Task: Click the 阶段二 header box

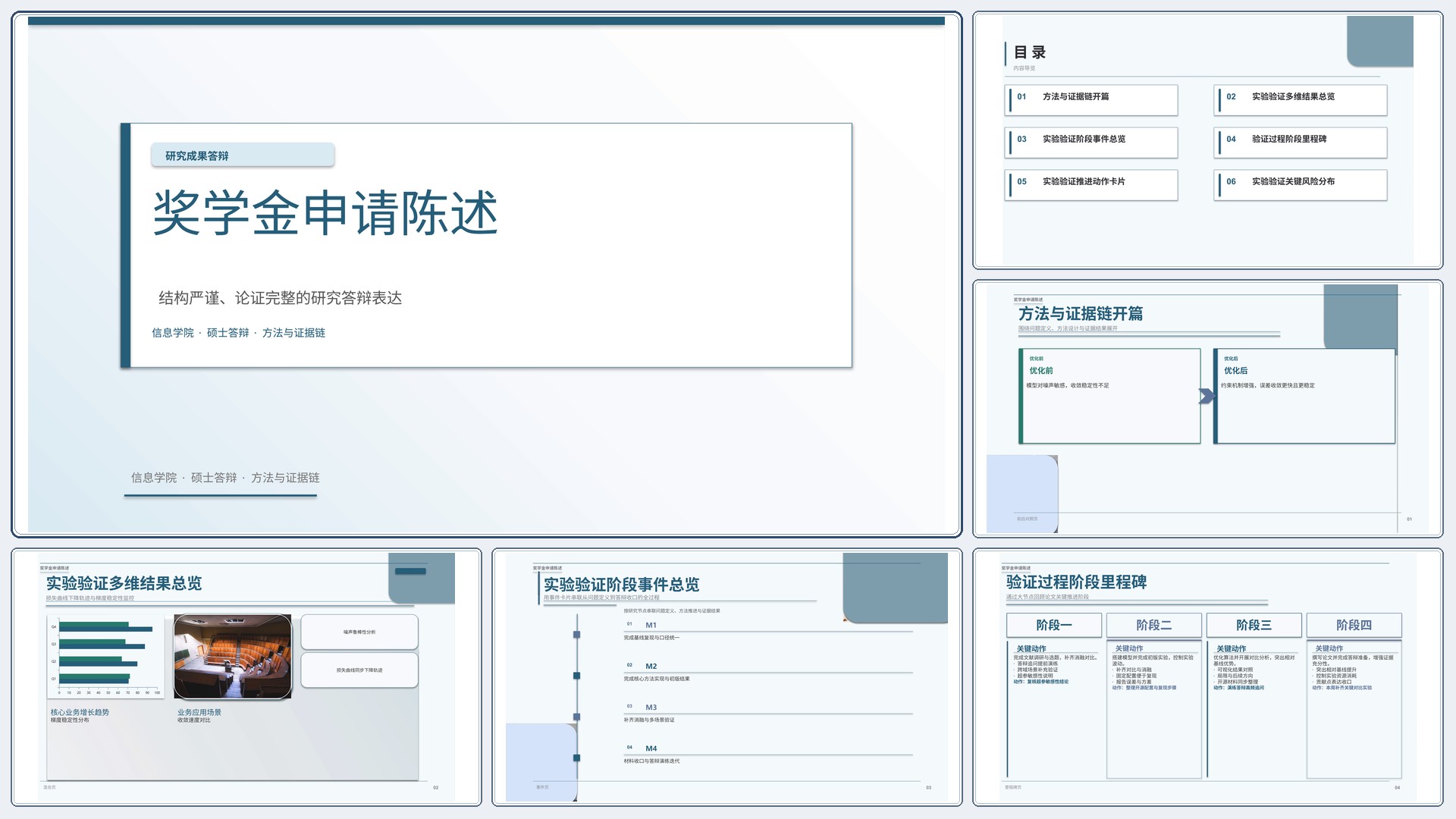Action: pos(1154,625)
